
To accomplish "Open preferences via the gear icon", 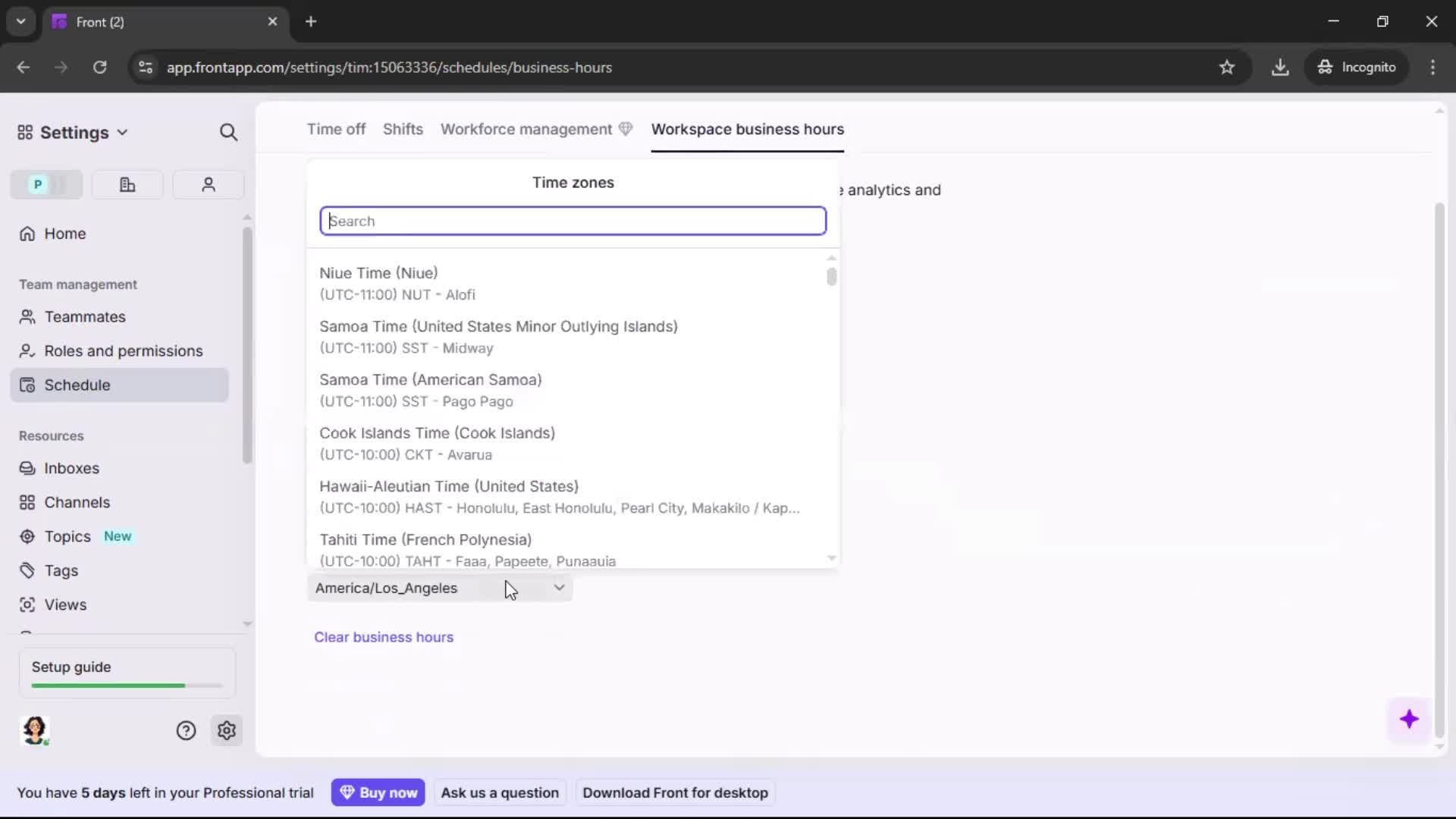I will tap(227, 730).
